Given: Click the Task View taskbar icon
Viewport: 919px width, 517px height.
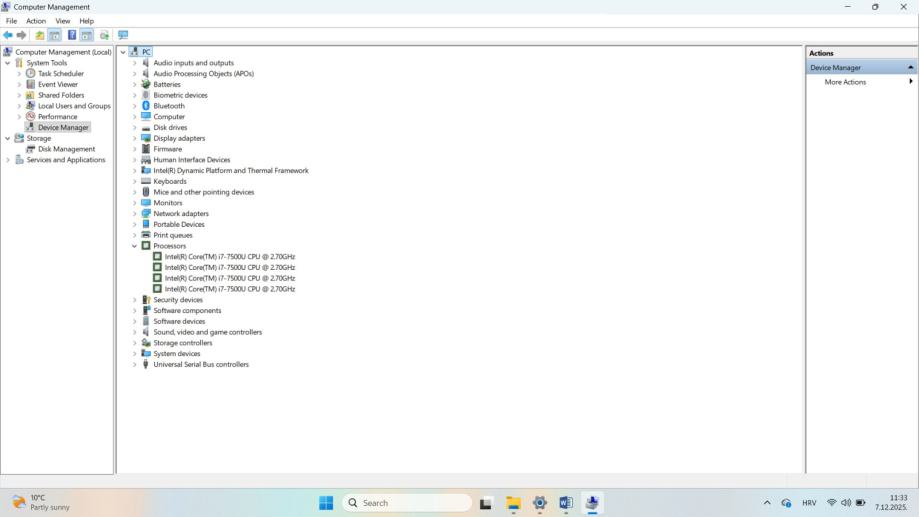Looking at the screenshot, I should tap(486, 503).
